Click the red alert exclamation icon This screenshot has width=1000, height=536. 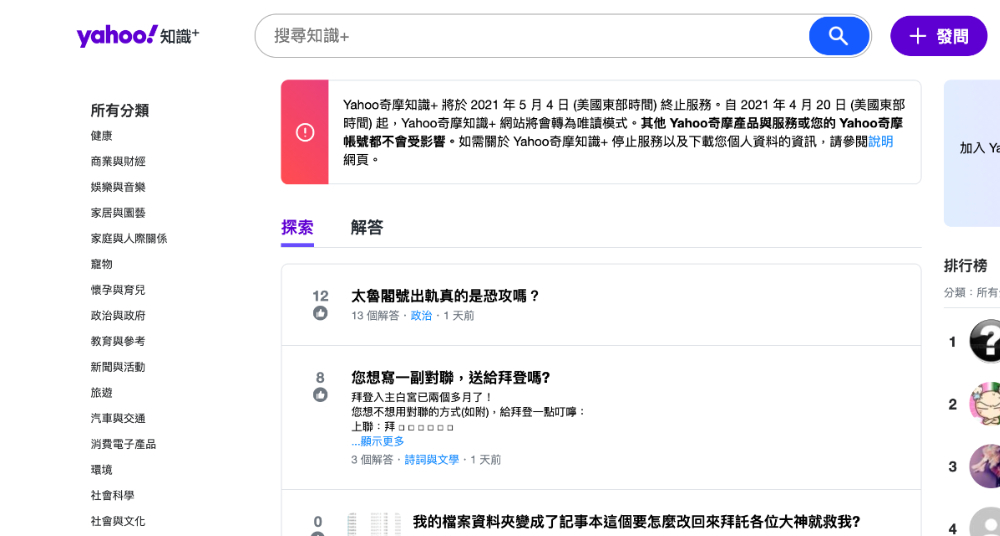(305, 132)
